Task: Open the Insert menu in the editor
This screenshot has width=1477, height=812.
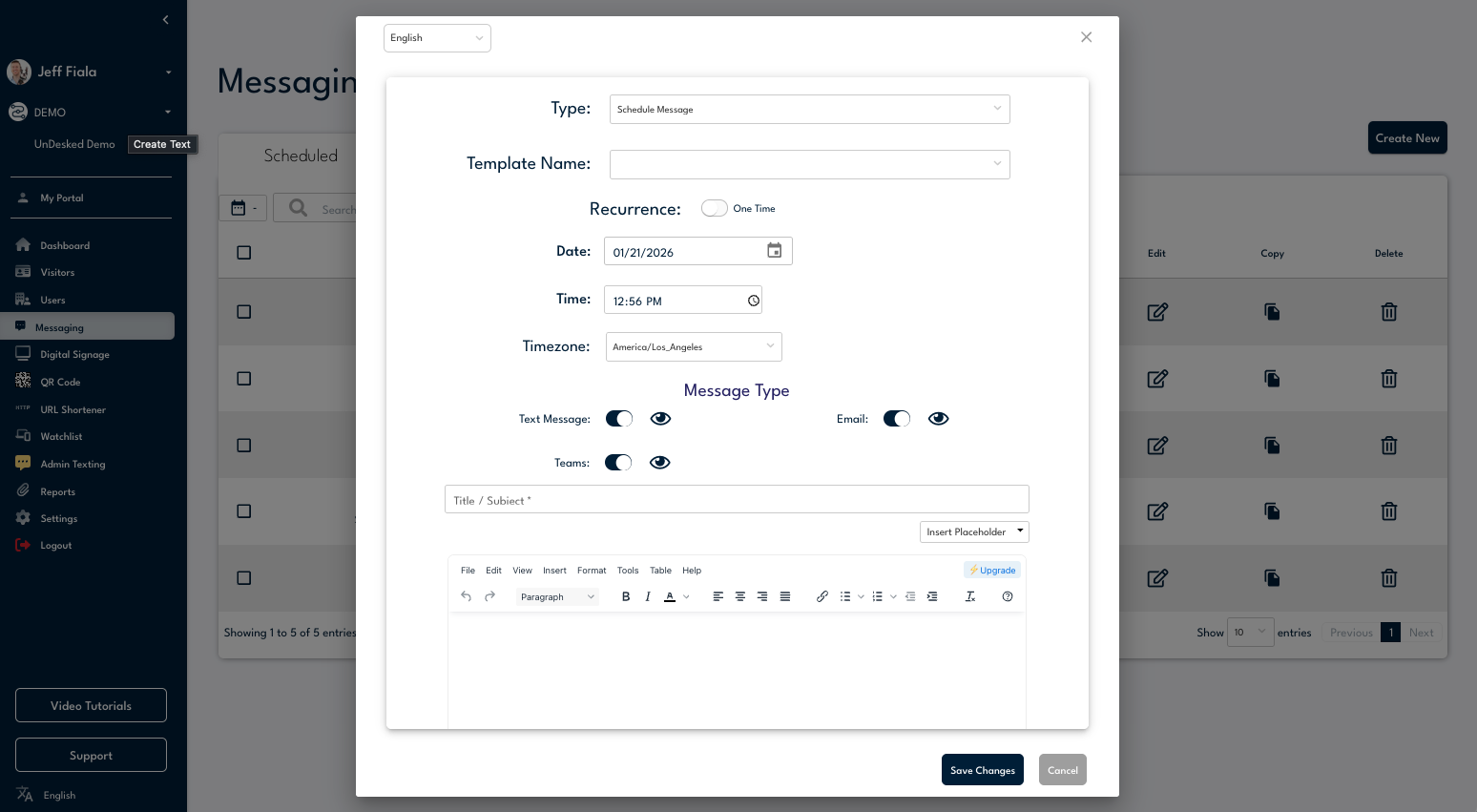Action: 554,571
